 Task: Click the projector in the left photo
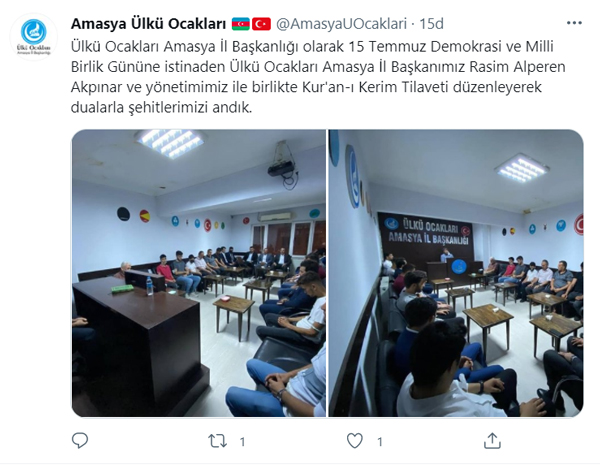(x=283, y=165)
